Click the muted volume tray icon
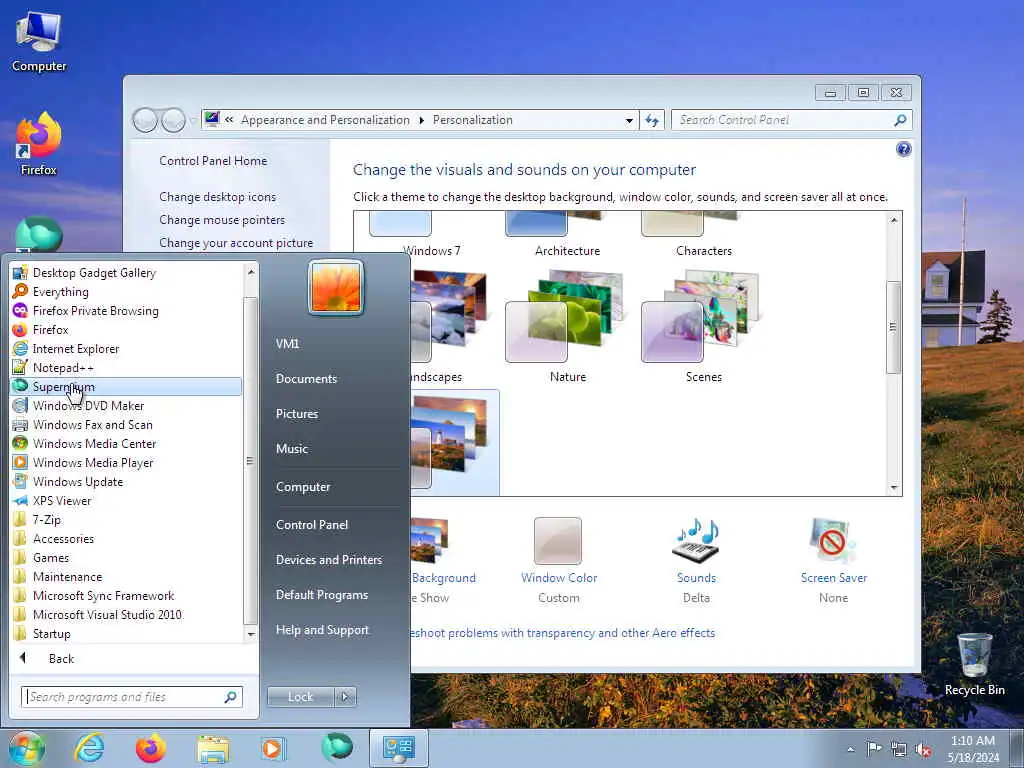 click(x=923, y=749)
